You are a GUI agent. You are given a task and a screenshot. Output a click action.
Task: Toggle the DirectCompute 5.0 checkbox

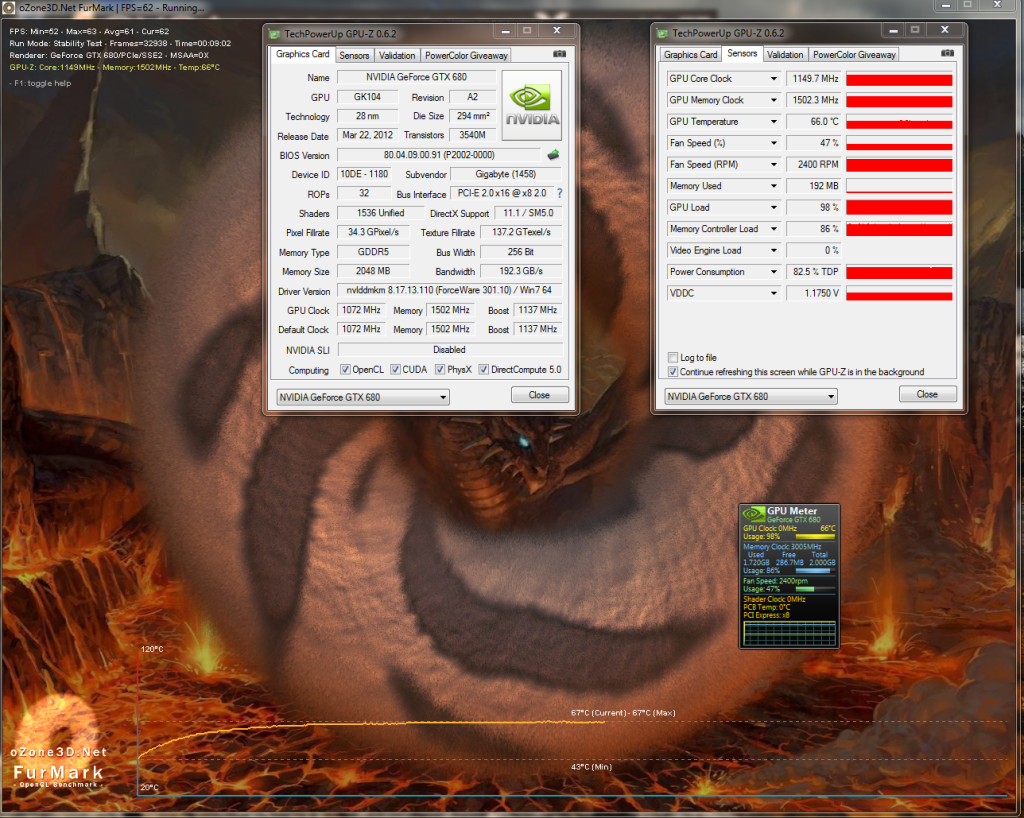click(x=483, y=370)
